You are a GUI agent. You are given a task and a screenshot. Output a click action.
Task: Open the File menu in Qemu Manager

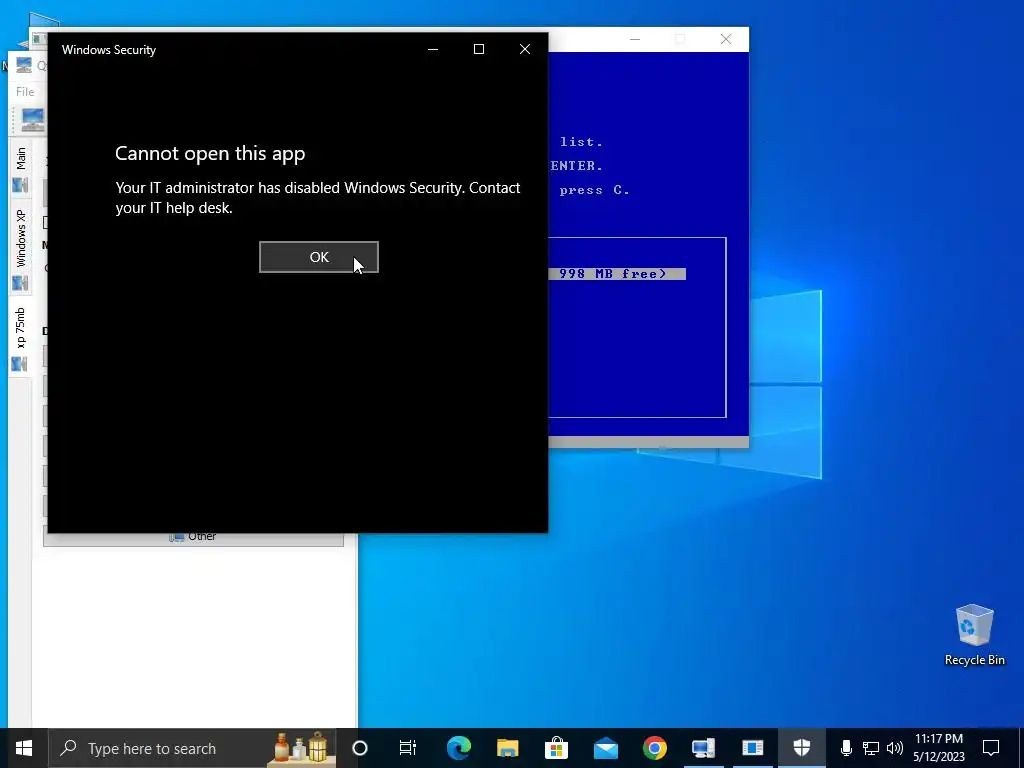click(25, 92)
